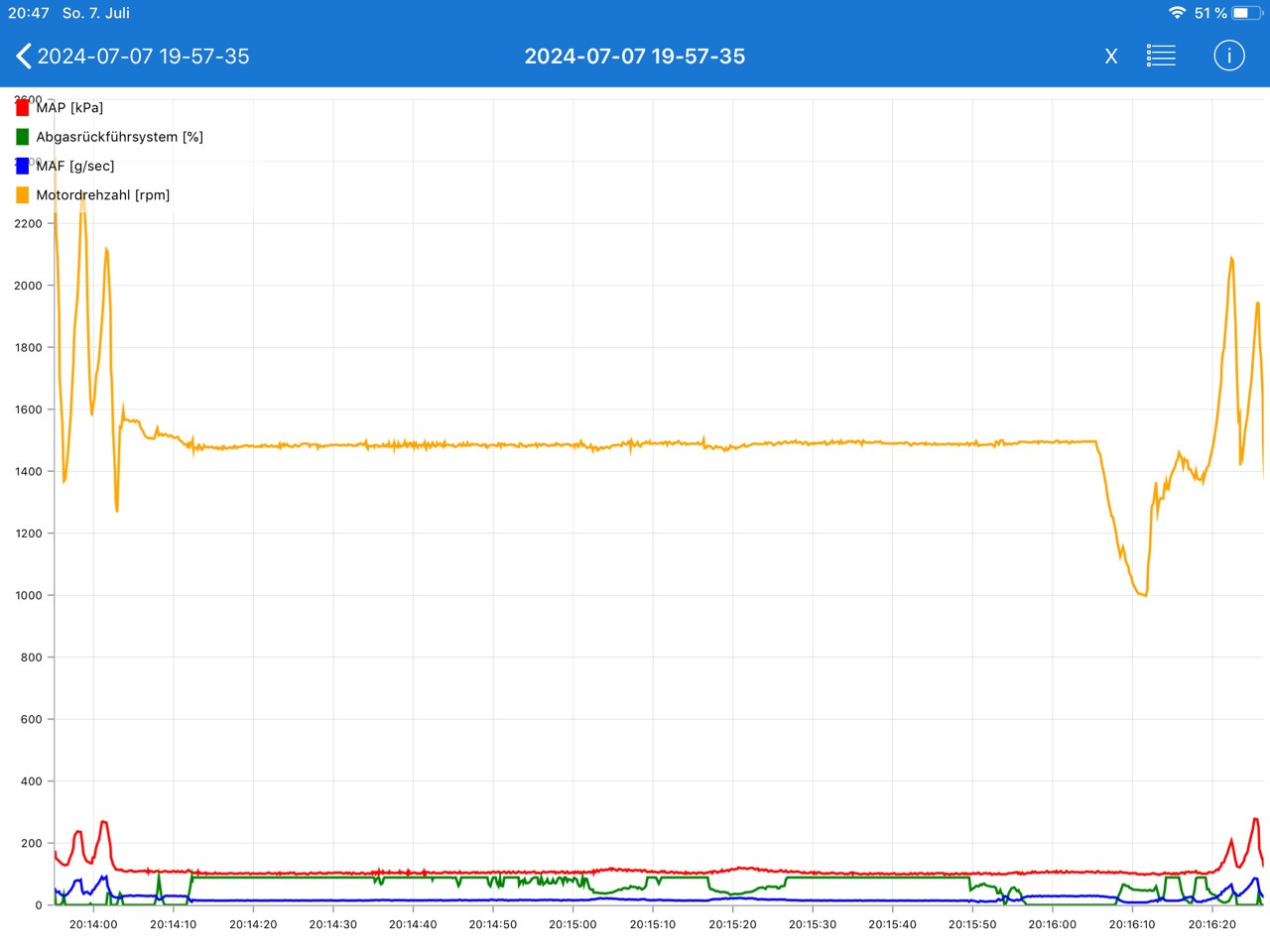Click the 20:14:00 time axis label
The height and width of the screenshot is (952, 1270).
[93, 924]
